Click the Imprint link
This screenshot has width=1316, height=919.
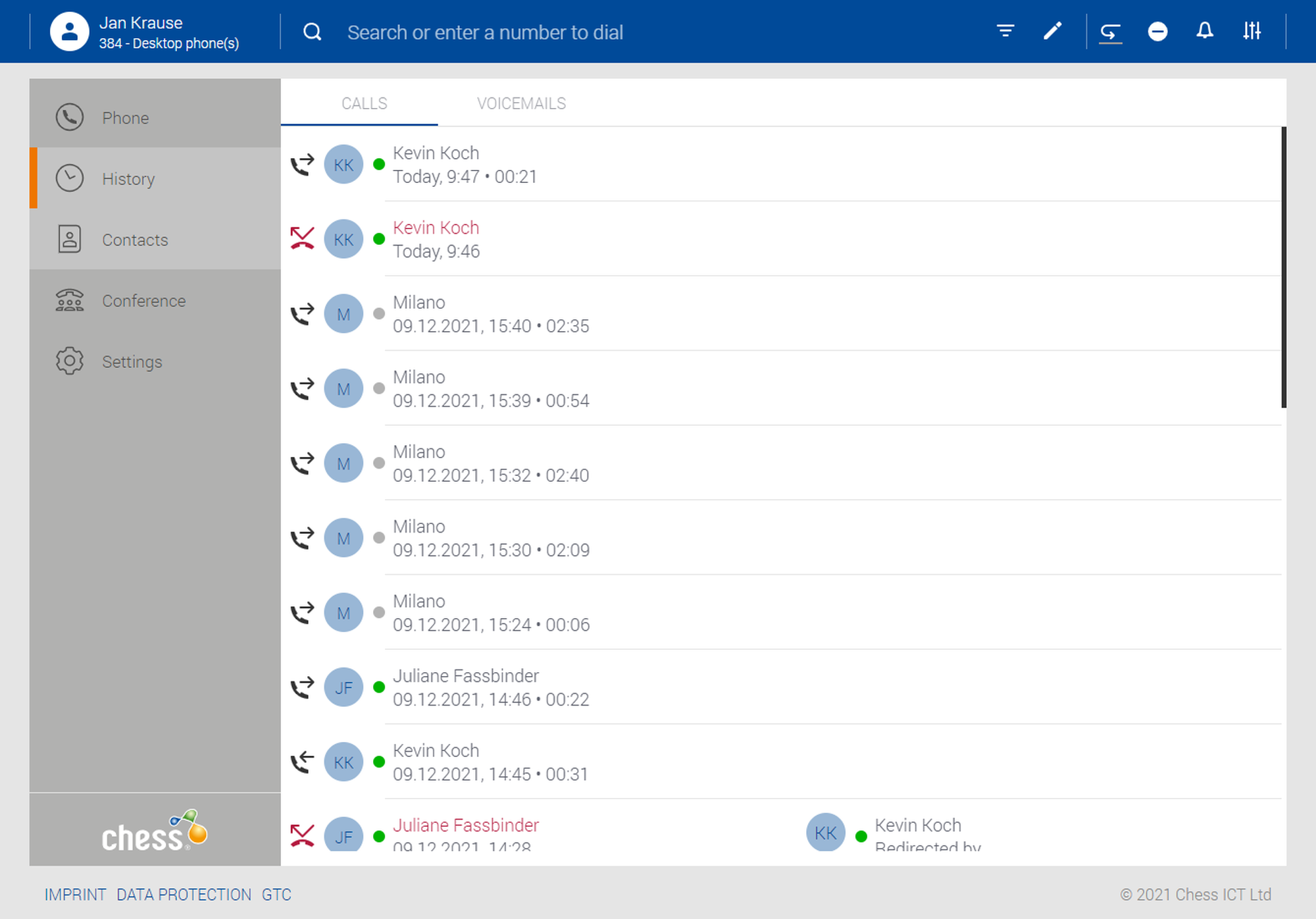tap(75, 895)
